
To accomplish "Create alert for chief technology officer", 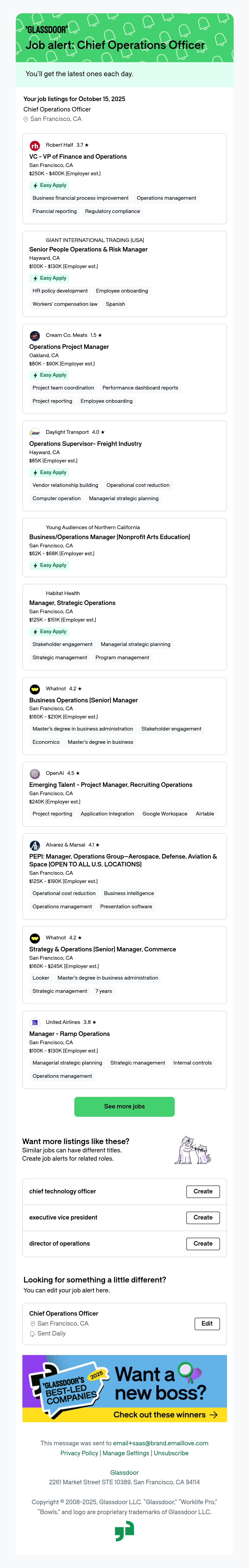I will click(x=203, y=1191).
